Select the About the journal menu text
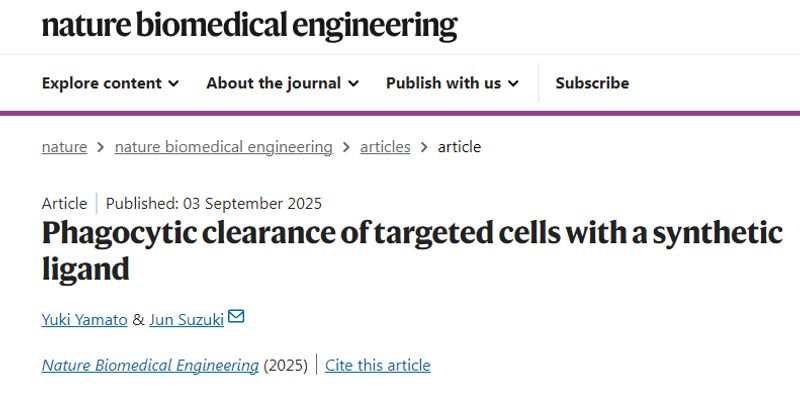 pyautogui.click(x=273, y=83)
